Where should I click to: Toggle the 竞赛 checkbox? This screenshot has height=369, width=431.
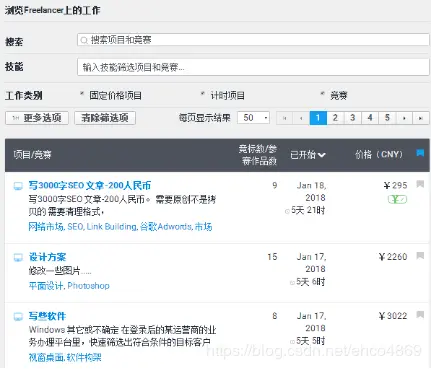(x=322, y=94)
